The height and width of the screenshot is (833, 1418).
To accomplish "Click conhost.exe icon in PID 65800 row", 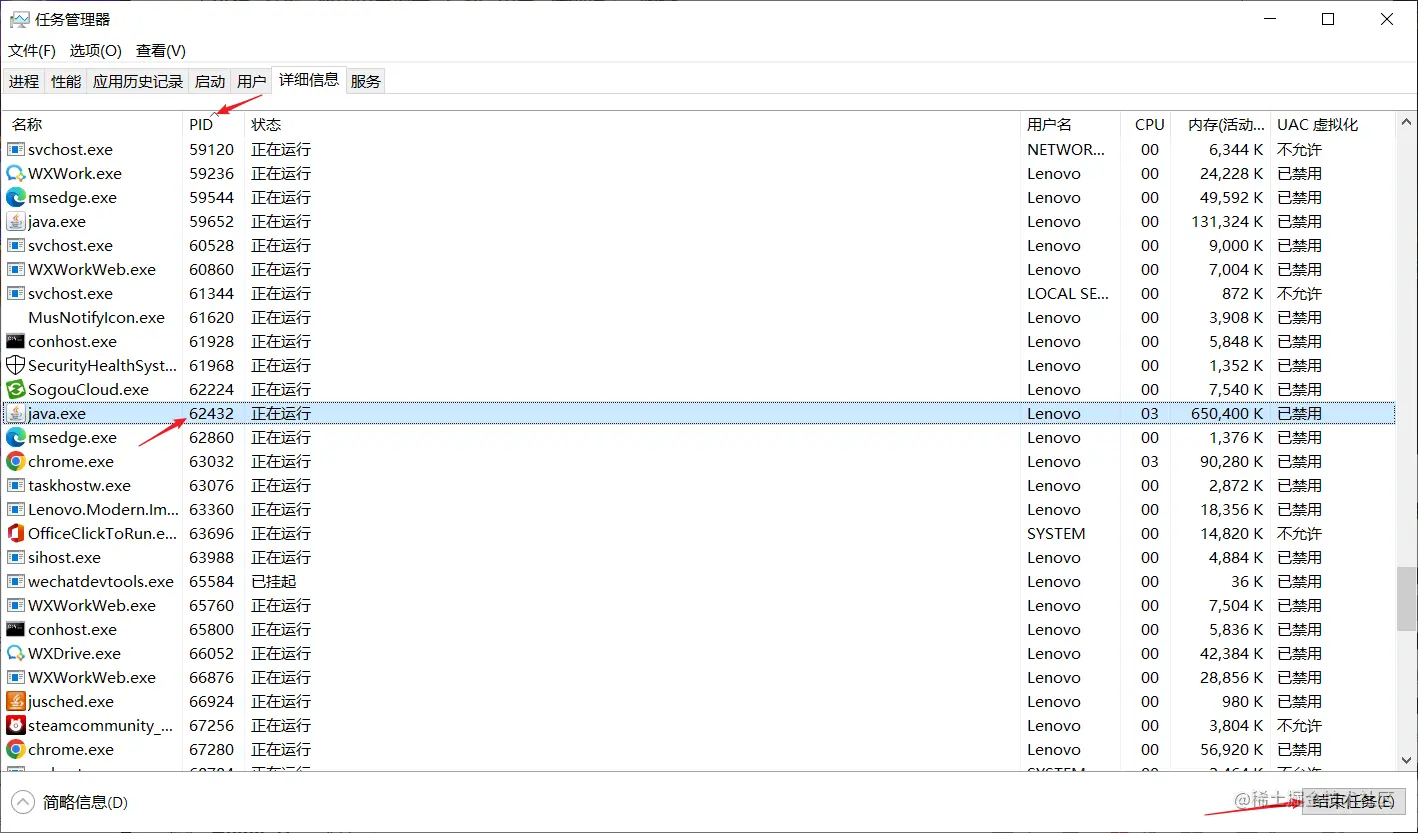I will [x=15, y=629].
